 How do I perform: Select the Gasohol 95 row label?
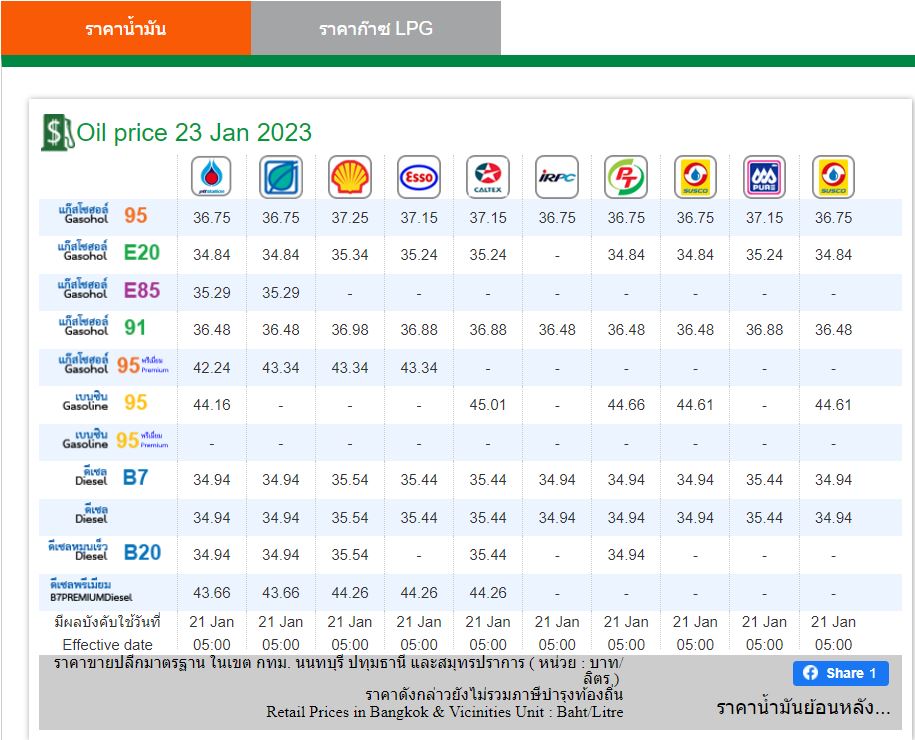click(x=103, y=215)
